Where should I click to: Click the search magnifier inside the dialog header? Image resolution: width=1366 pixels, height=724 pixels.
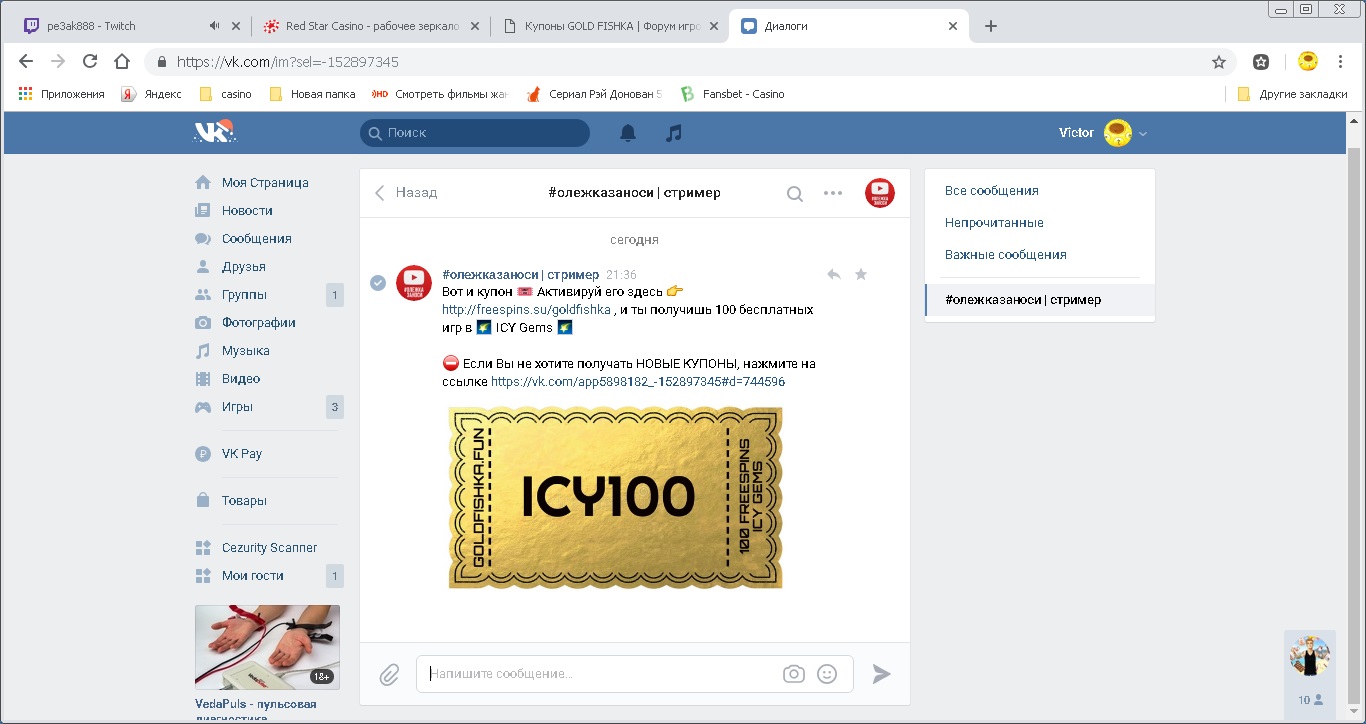pyautogui.click(x=794, y=194)
